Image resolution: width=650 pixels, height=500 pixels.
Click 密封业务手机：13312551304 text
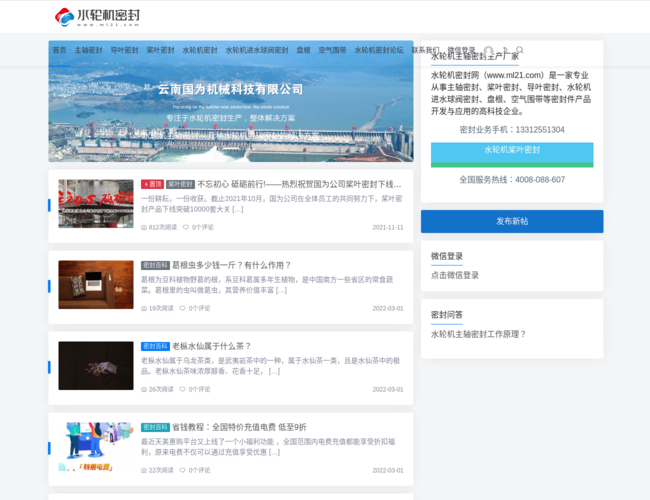coord(512,130)
